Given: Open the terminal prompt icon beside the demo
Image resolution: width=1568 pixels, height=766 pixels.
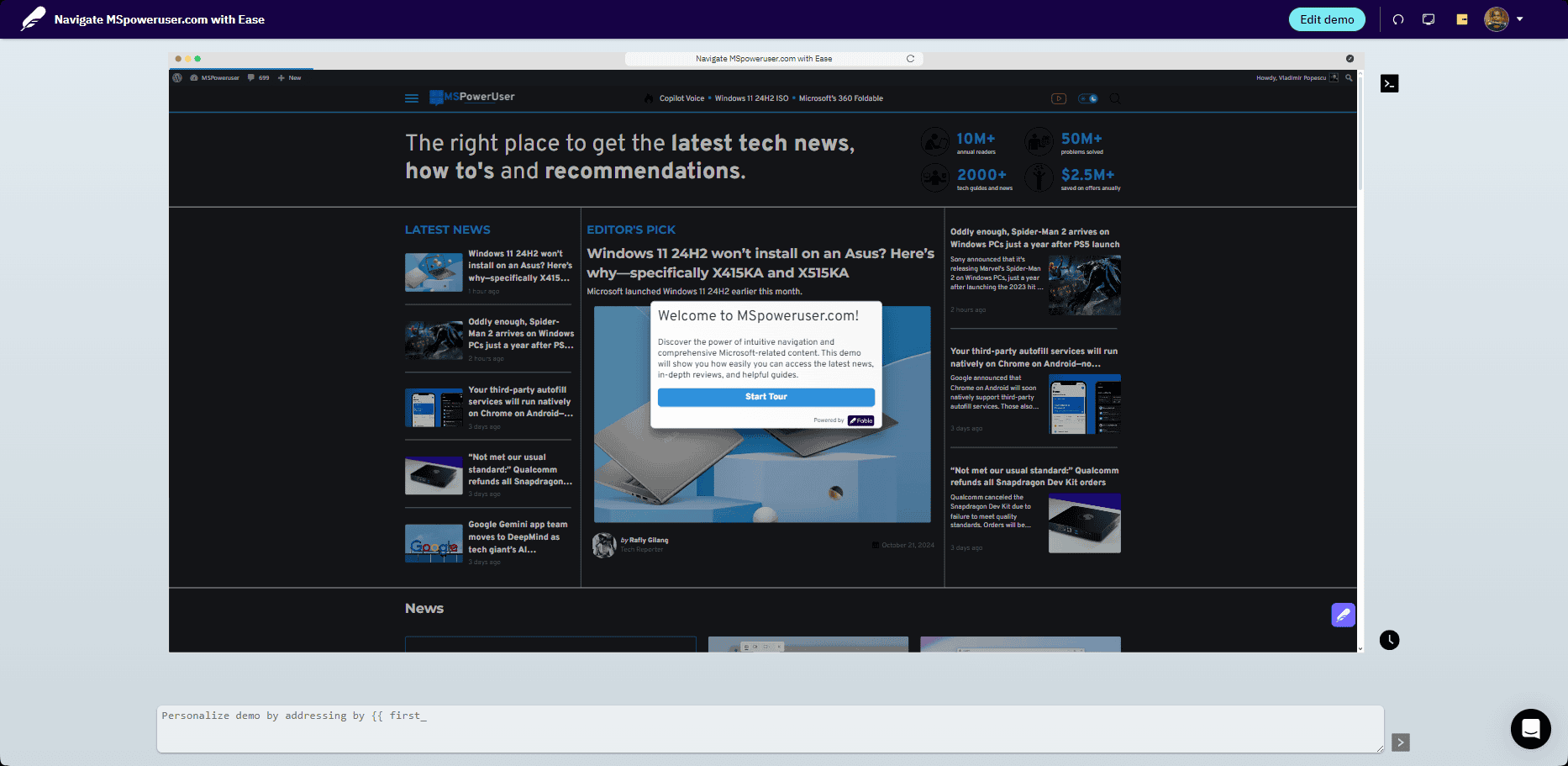Looking at the screenshot, I should point(1390,83).
